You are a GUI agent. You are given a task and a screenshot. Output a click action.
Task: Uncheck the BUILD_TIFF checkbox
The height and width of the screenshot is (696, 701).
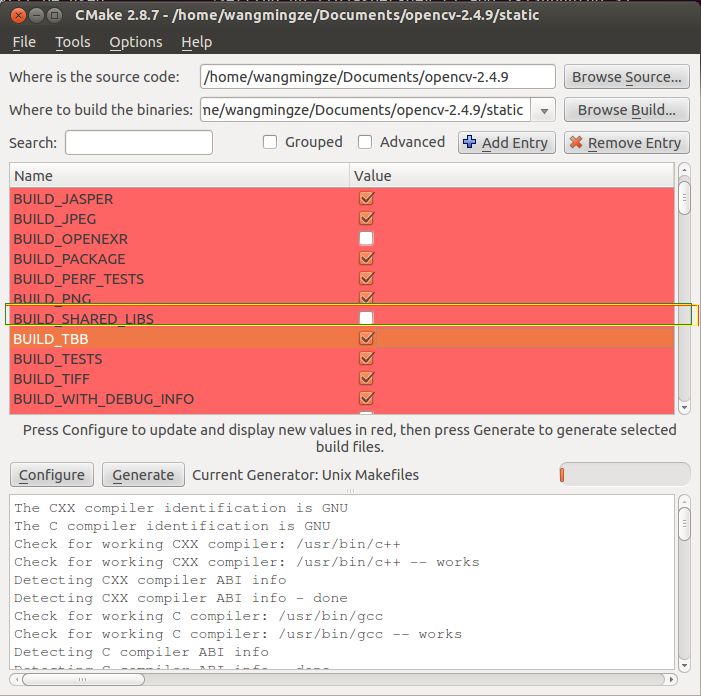(x=366, y=378)
